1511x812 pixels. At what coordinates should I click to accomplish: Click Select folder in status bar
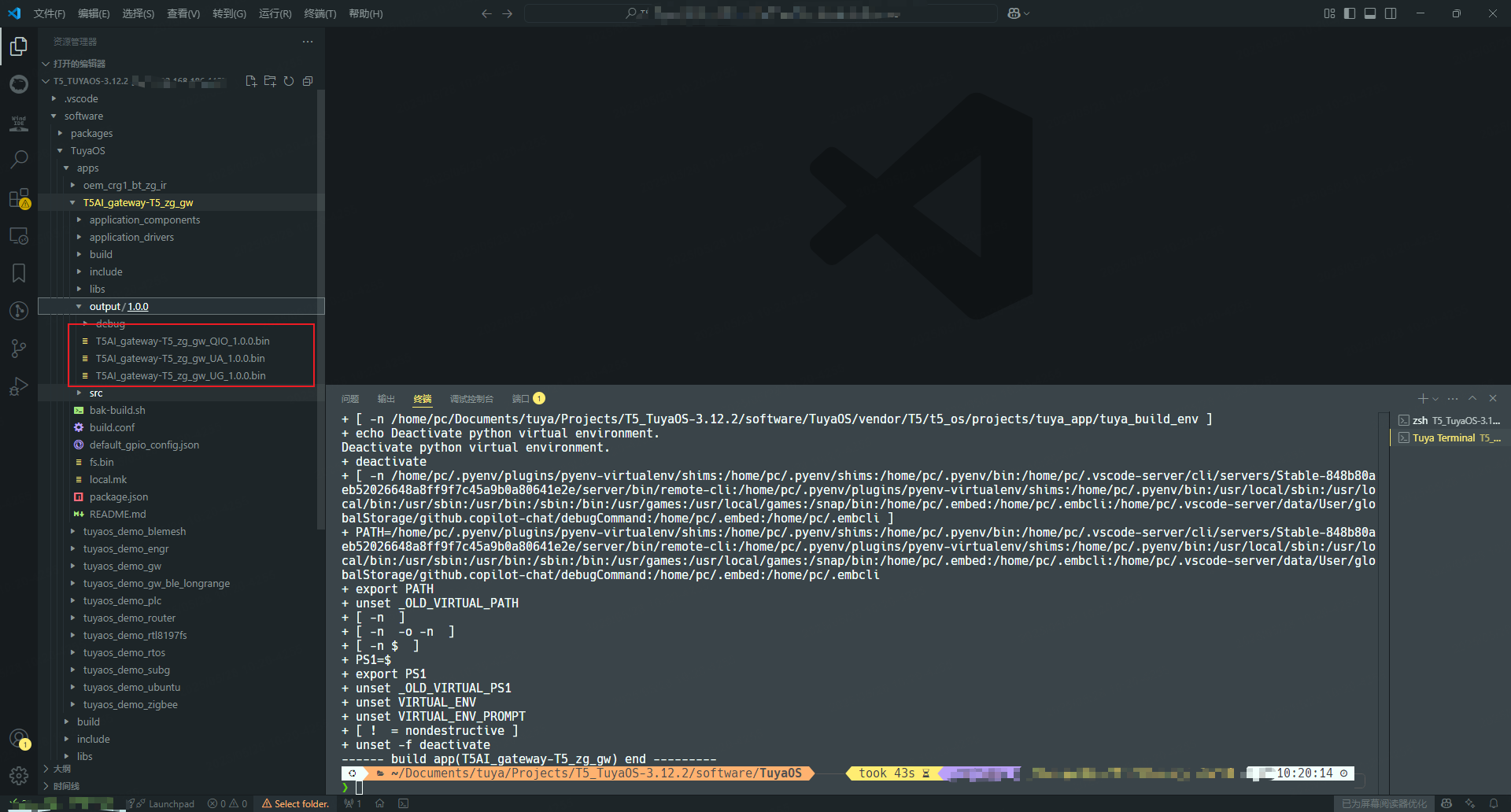pos(296,803)
